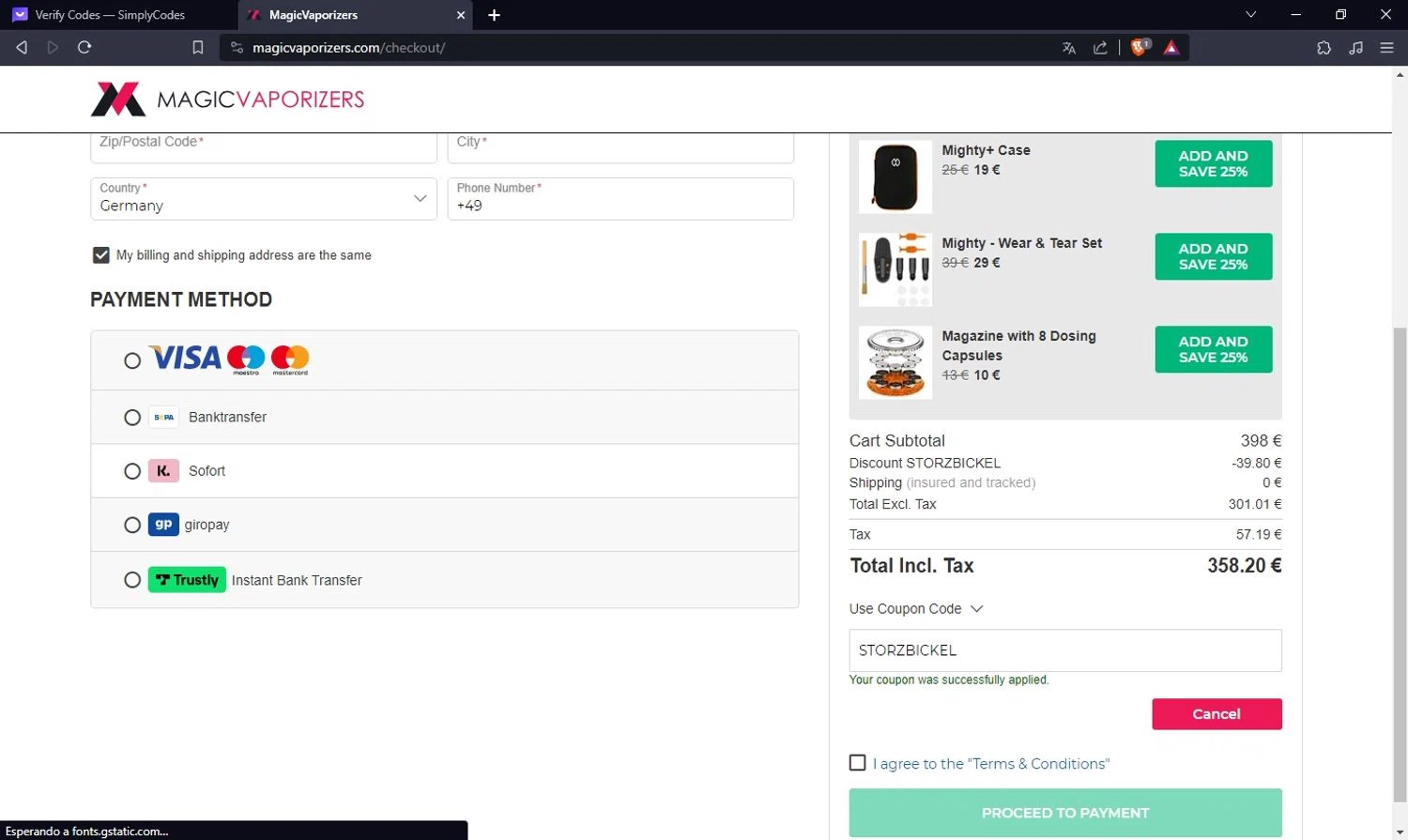Click the translate page icon
1408x840 pixels.
coord(1069,48)
